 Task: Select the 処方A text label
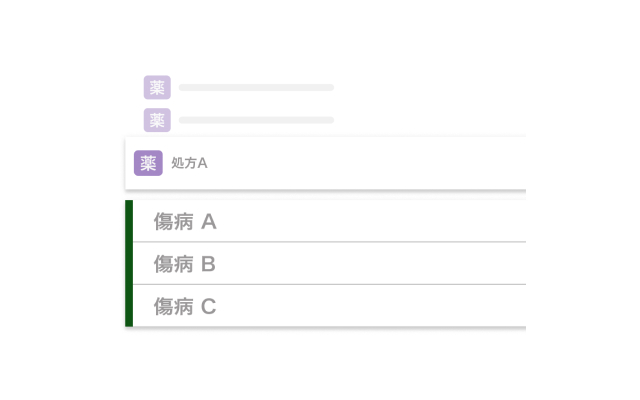click(x=189, y=163)
